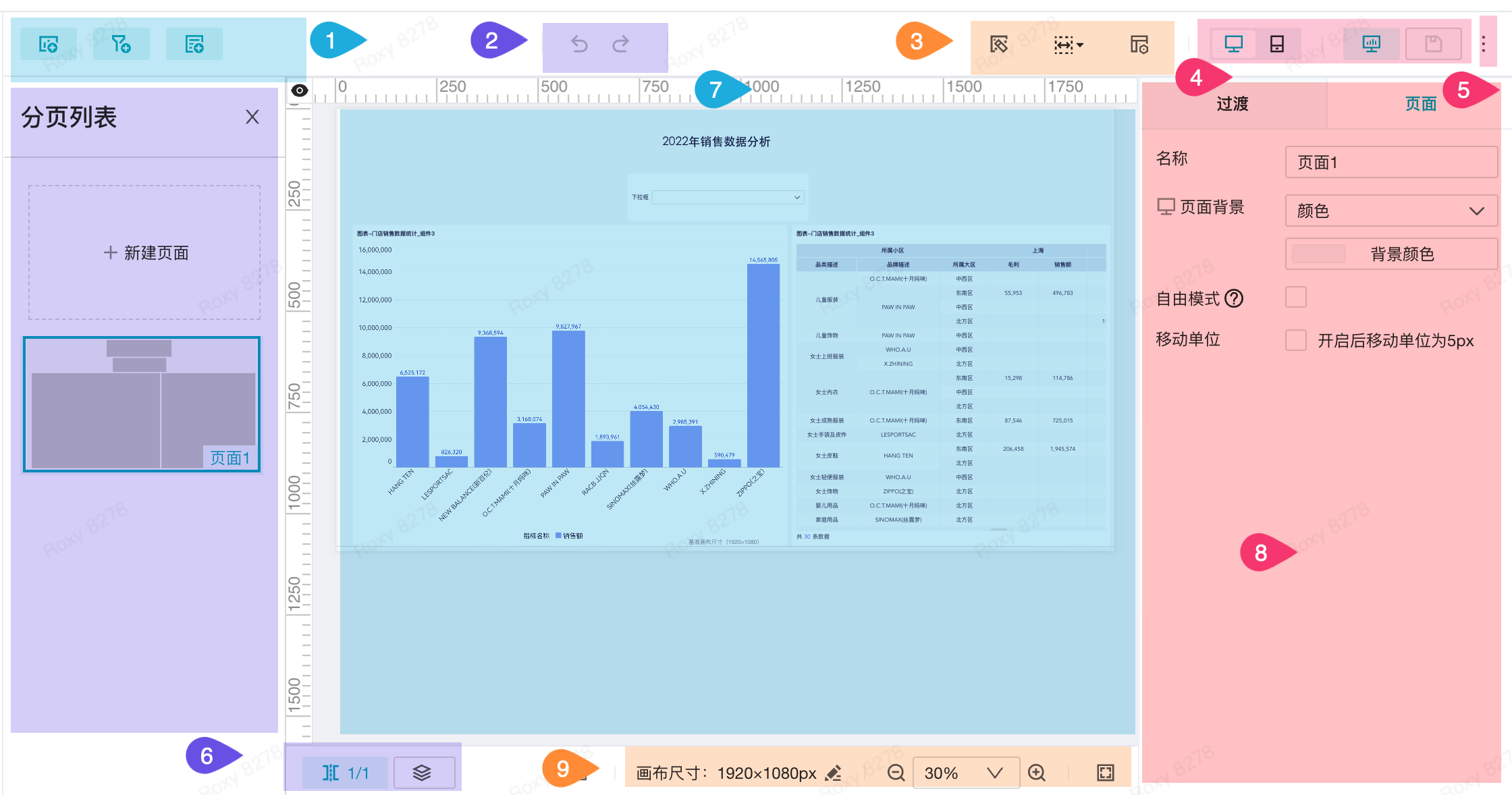Click the 背景颜色 color swatch

1318,254
